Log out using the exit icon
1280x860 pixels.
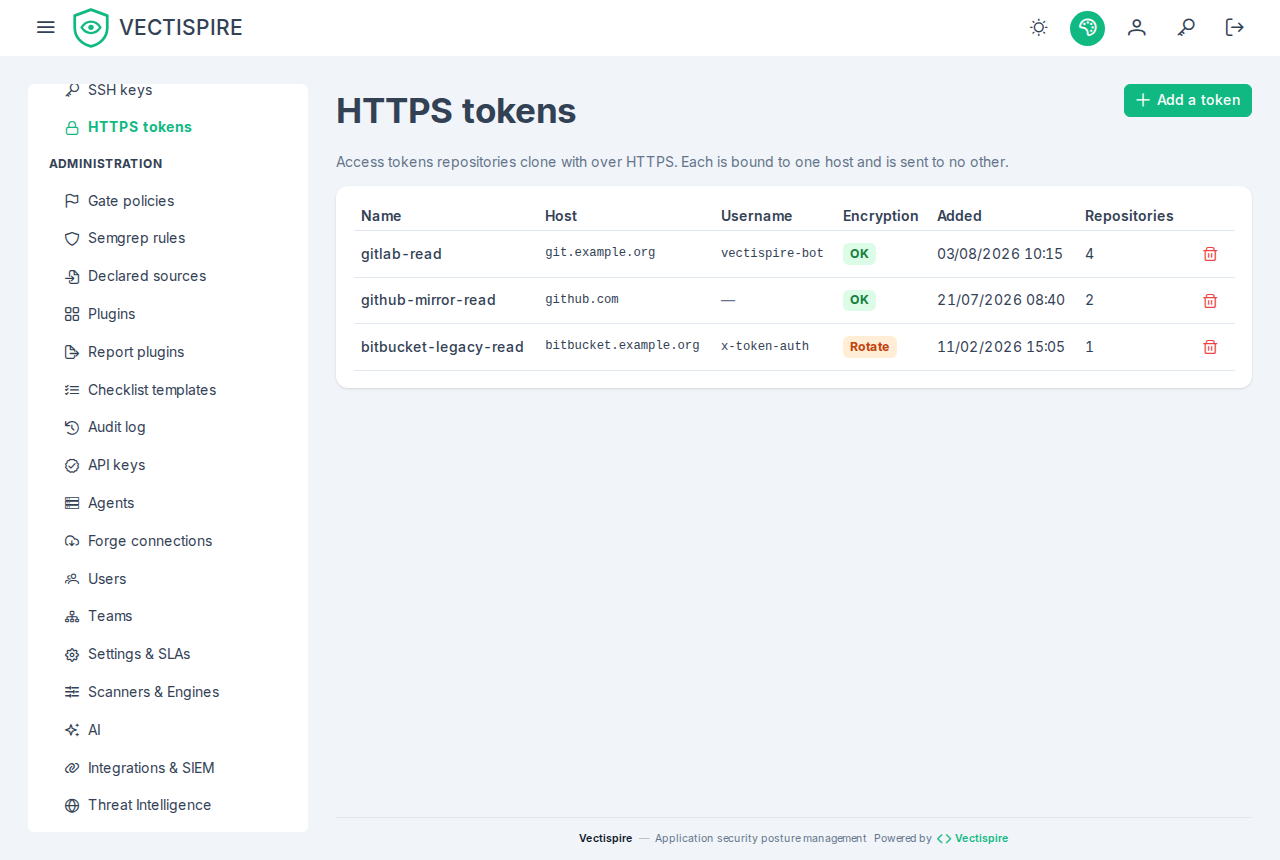pos(1235,27)
